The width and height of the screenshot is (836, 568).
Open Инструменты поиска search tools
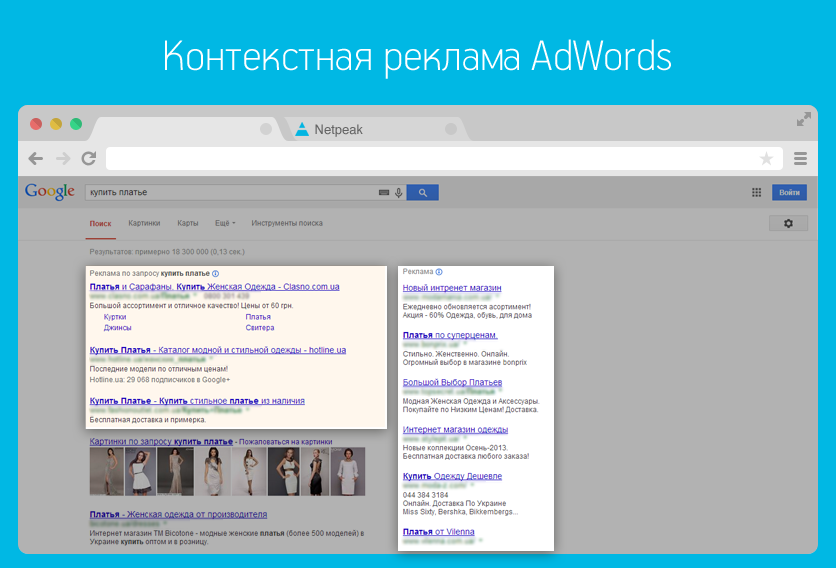(287, 223)
